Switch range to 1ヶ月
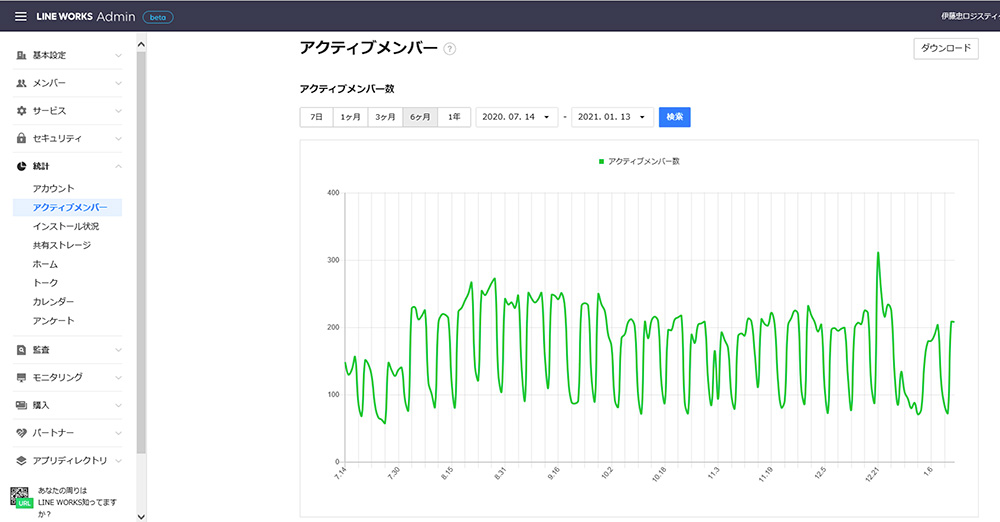The height and width of the screenshot is (522, 1000). click(350, 117)
